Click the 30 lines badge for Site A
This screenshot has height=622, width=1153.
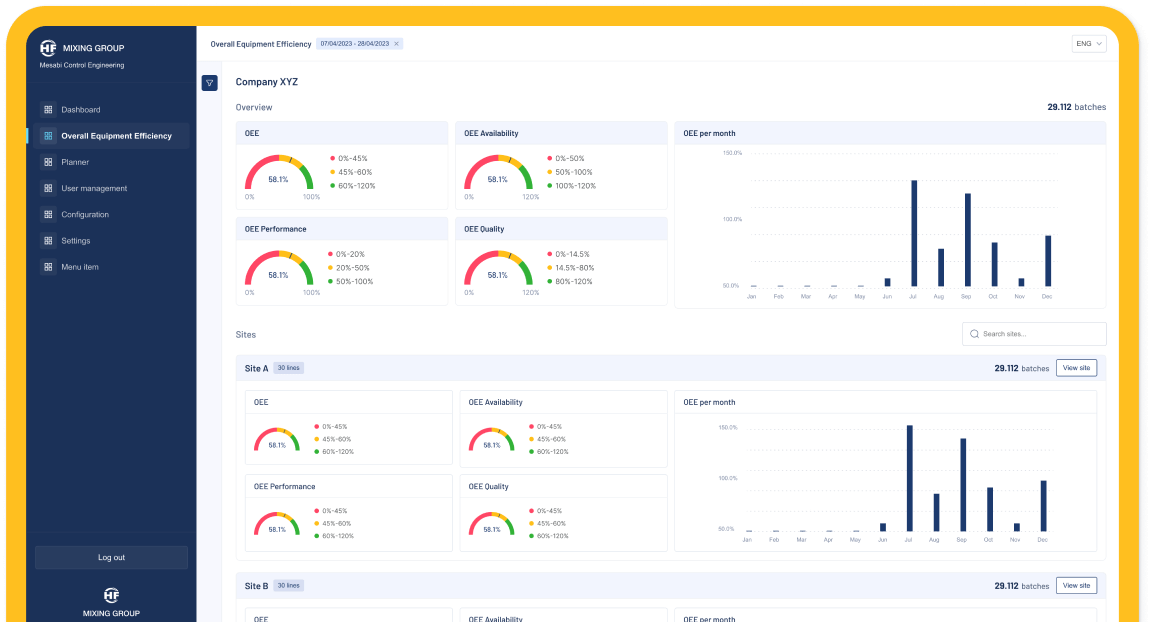pos(289,368)
